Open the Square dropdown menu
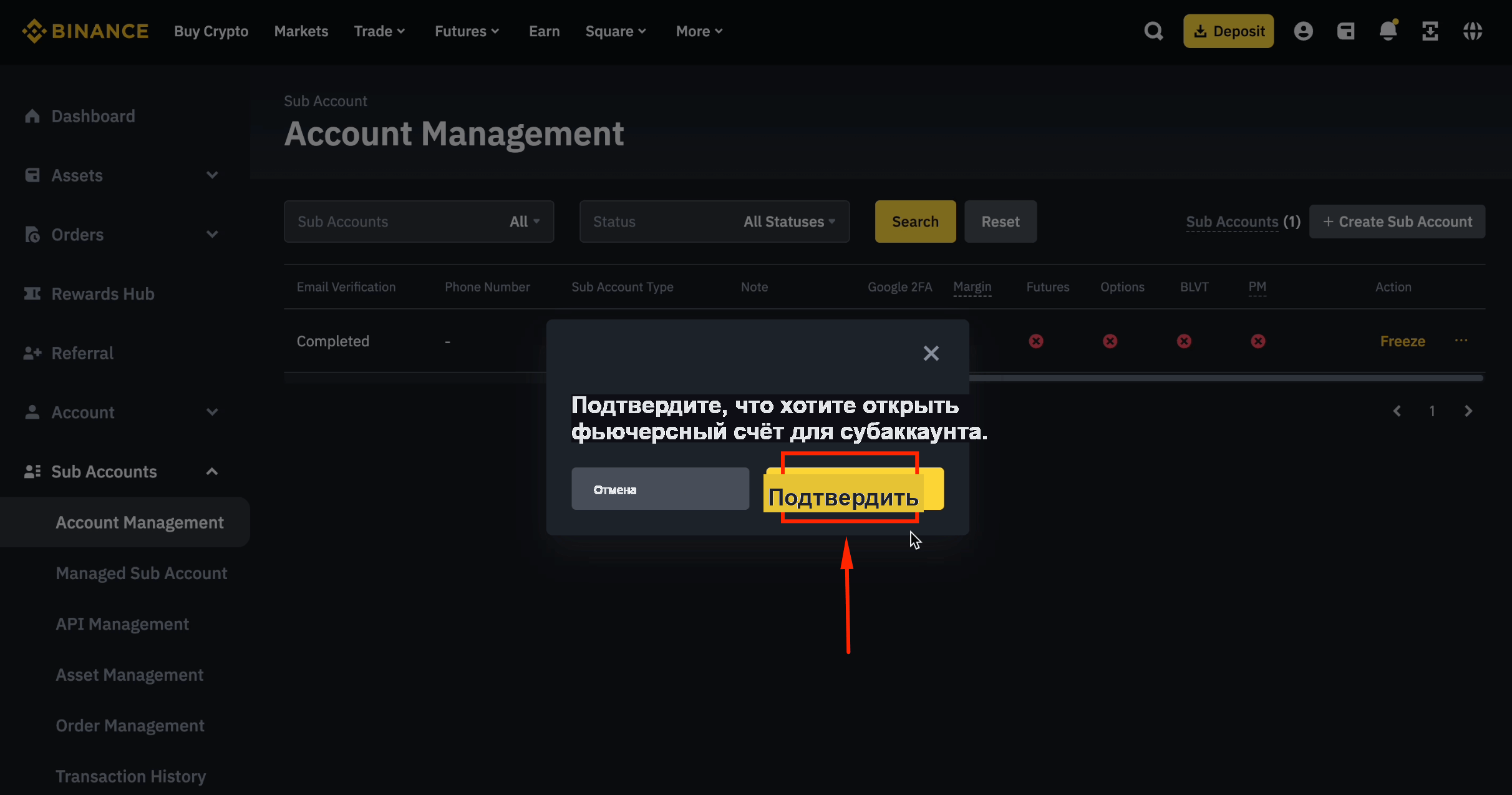Viewport: 1512px width, 795px height. pyautogui.click(x=615, y=31)
